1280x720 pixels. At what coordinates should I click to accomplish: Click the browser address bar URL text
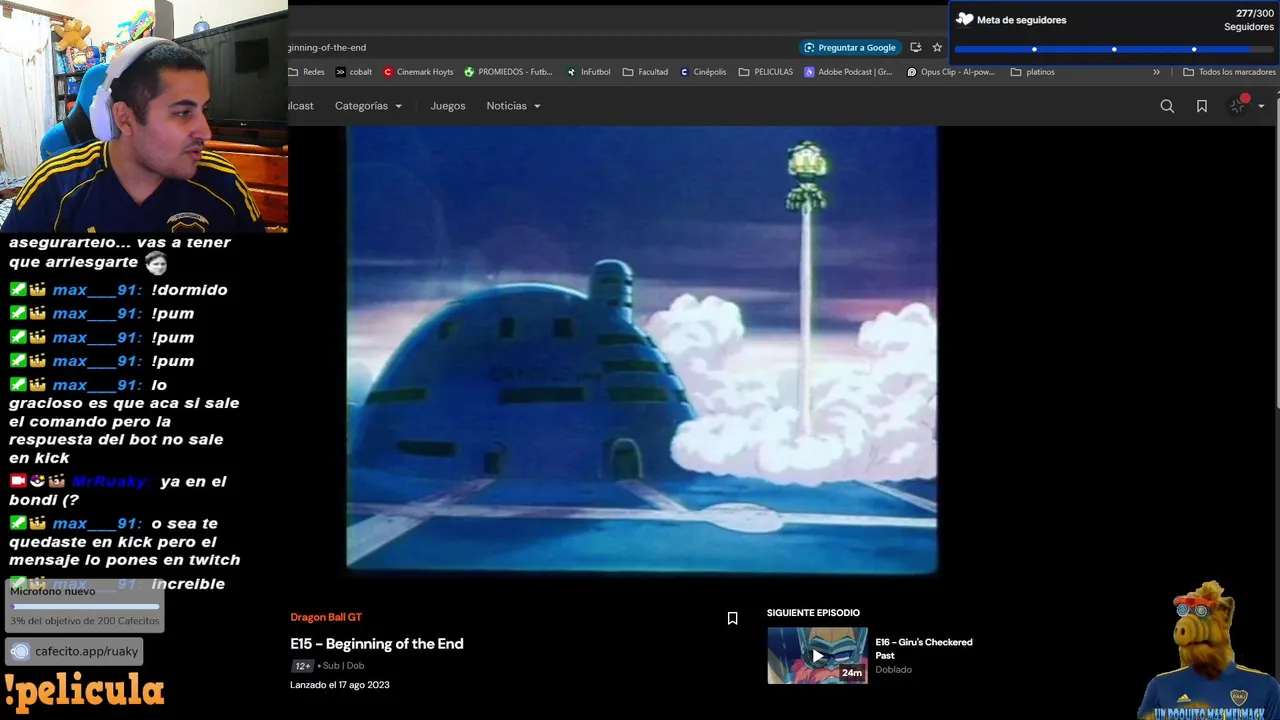(327, 47)
